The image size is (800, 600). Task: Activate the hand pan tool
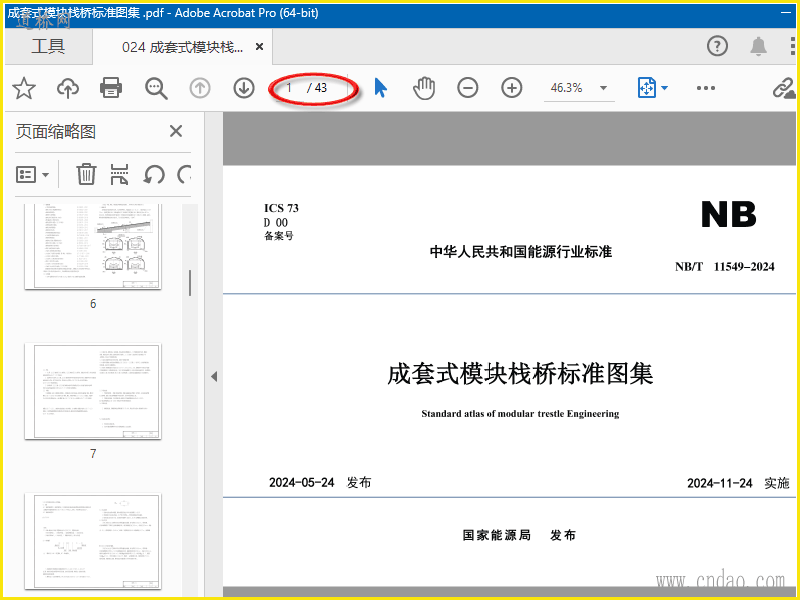click(424, 88)
